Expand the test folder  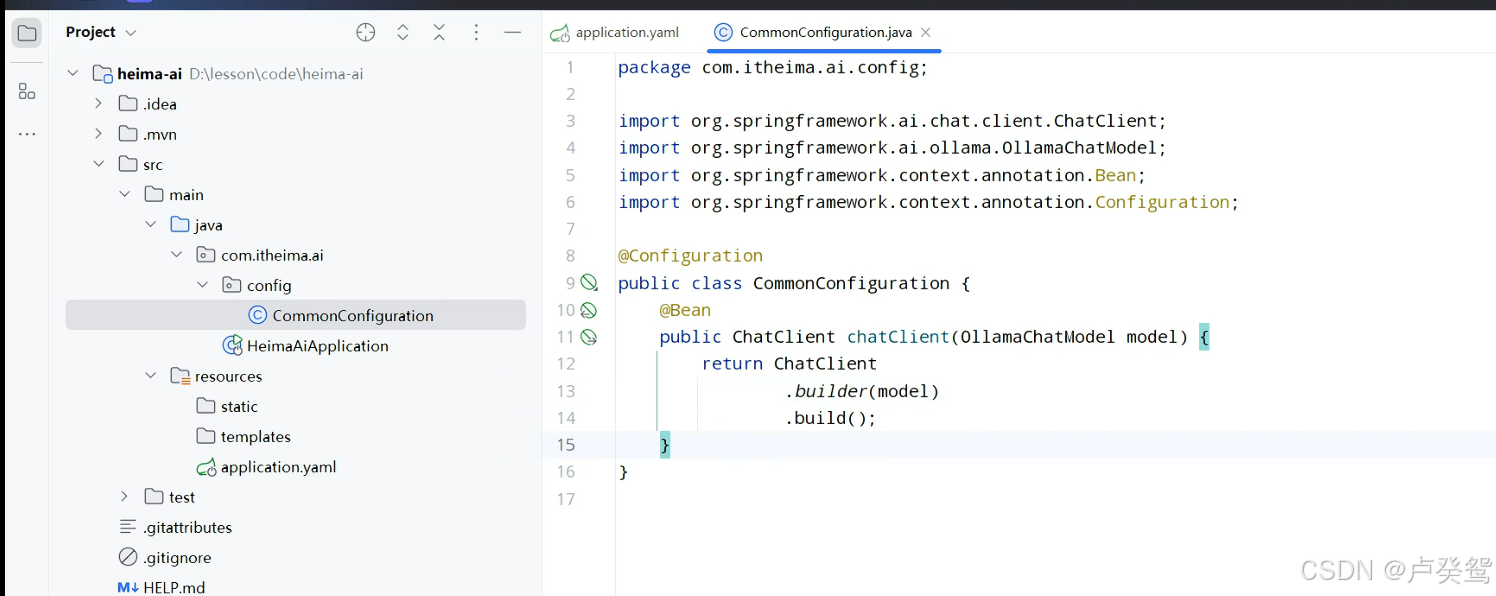[124, 497]
